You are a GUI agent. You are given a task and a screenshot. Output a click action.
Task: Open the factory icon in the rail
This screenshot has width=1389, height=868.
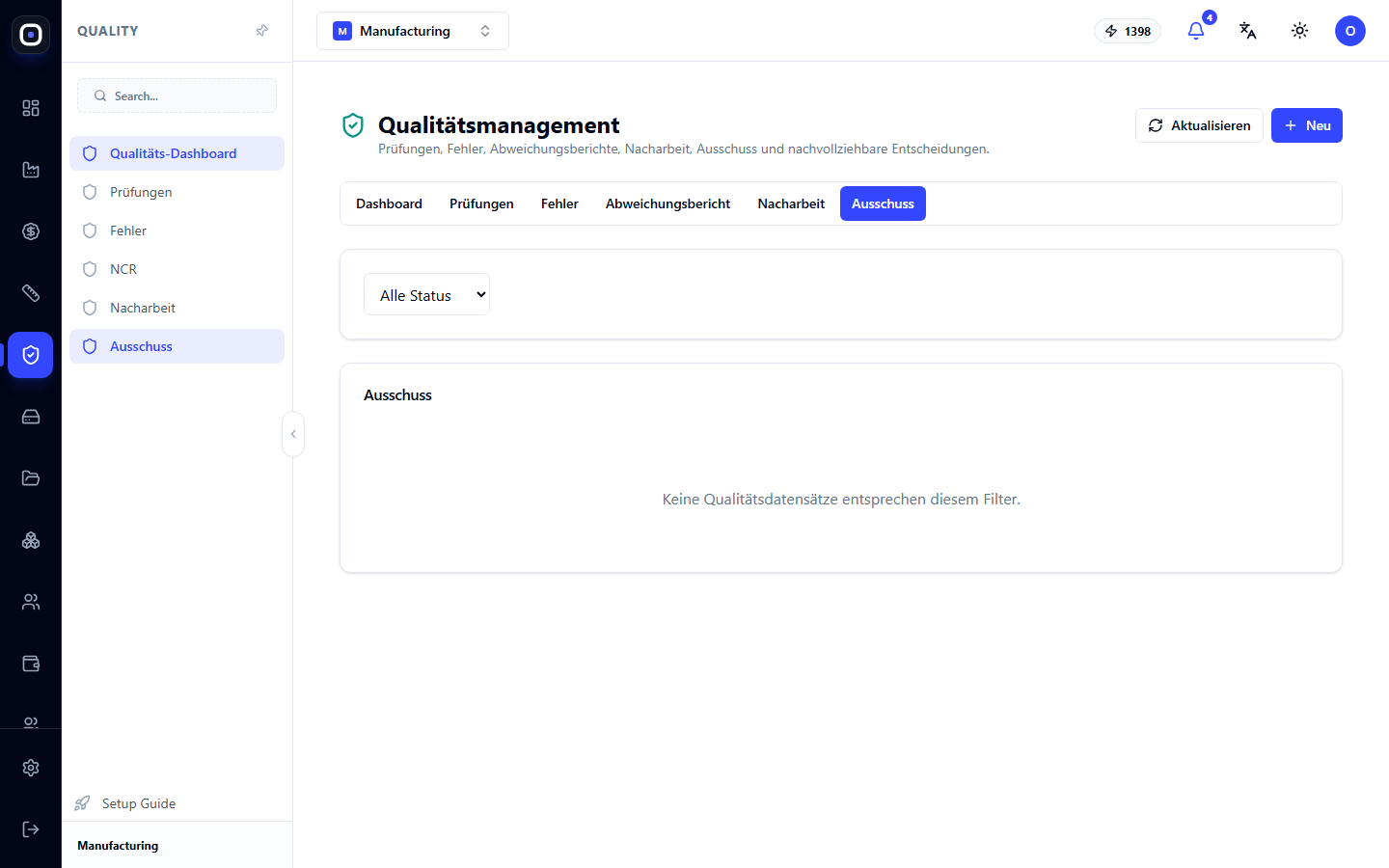click(x=31, y=170)
